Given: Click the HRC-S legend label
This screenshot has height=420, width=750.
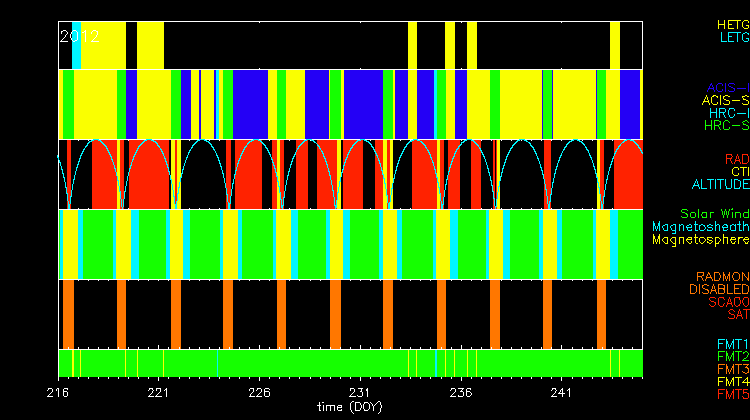Looking at the screenshot, I should coord(726,126).
